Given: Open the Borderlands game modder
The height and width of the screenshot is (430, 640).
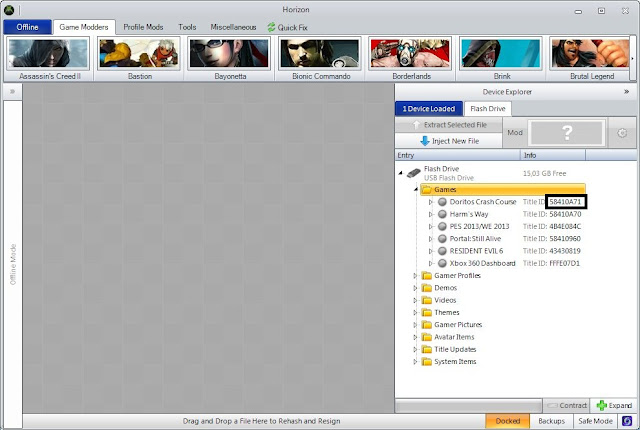Looking at the screenshot, I should pyautogui.click(x=411, y=59).
